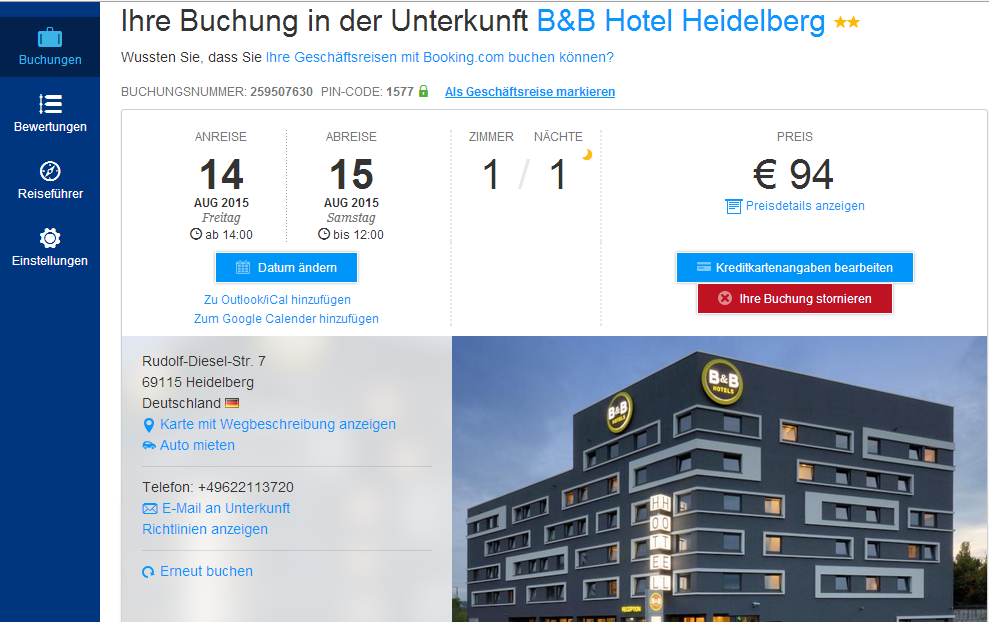
Task: Add booking via Zu Outlook/iCal hinzufügen
Action: [277, 300]
